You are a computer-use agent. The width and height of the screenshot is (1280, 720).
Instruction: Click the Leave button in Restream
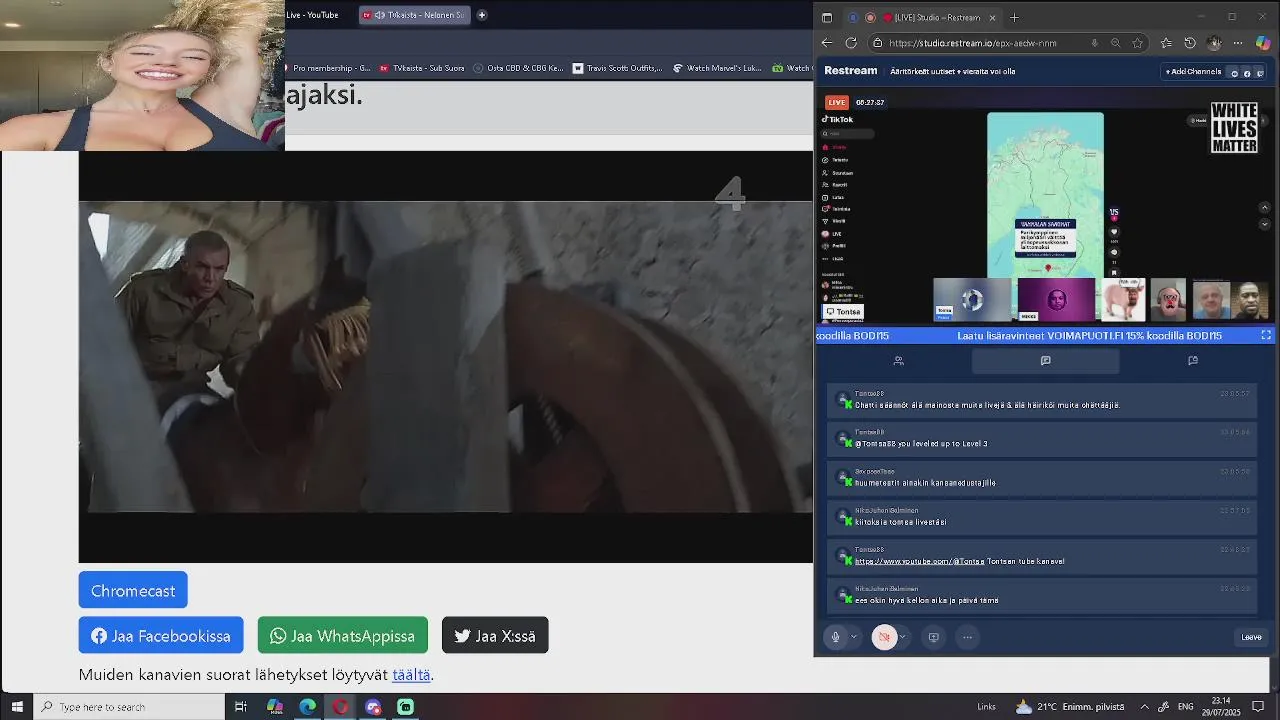pyautogui.click(x=1251, y=637)
